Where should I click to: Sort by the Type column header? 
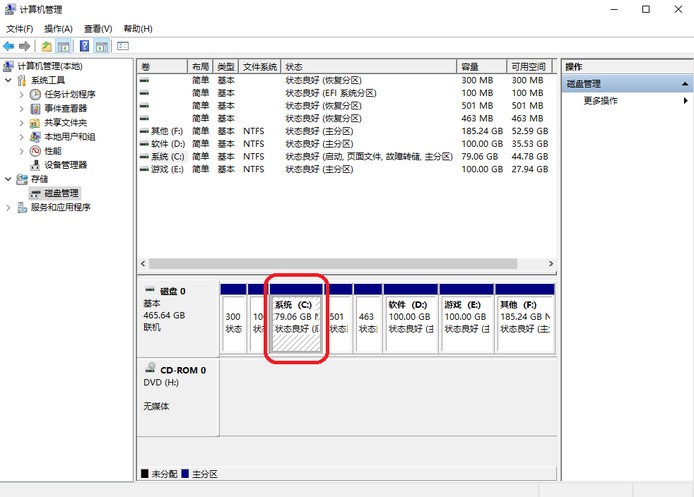226,66
